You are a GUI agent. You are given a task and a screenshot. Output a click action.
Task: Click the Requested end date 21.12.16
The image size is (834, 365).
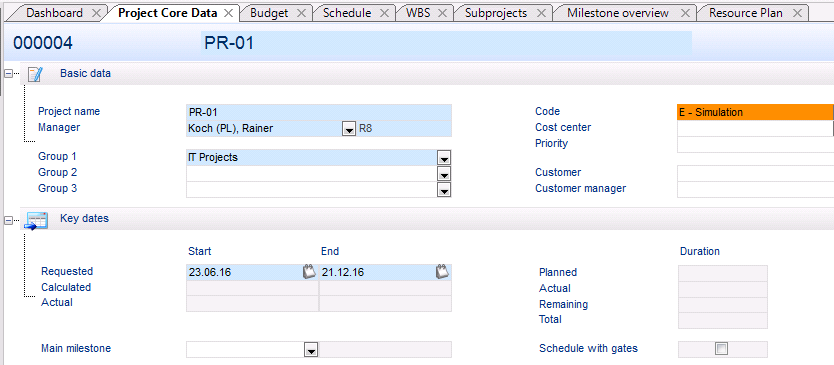(x=378, y=272)
